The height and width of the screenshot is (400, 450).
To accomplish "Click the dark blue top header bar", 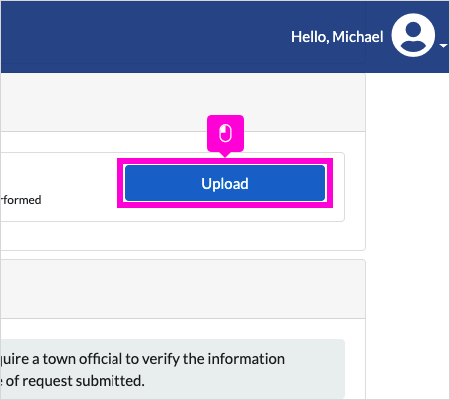I will 225,36.
